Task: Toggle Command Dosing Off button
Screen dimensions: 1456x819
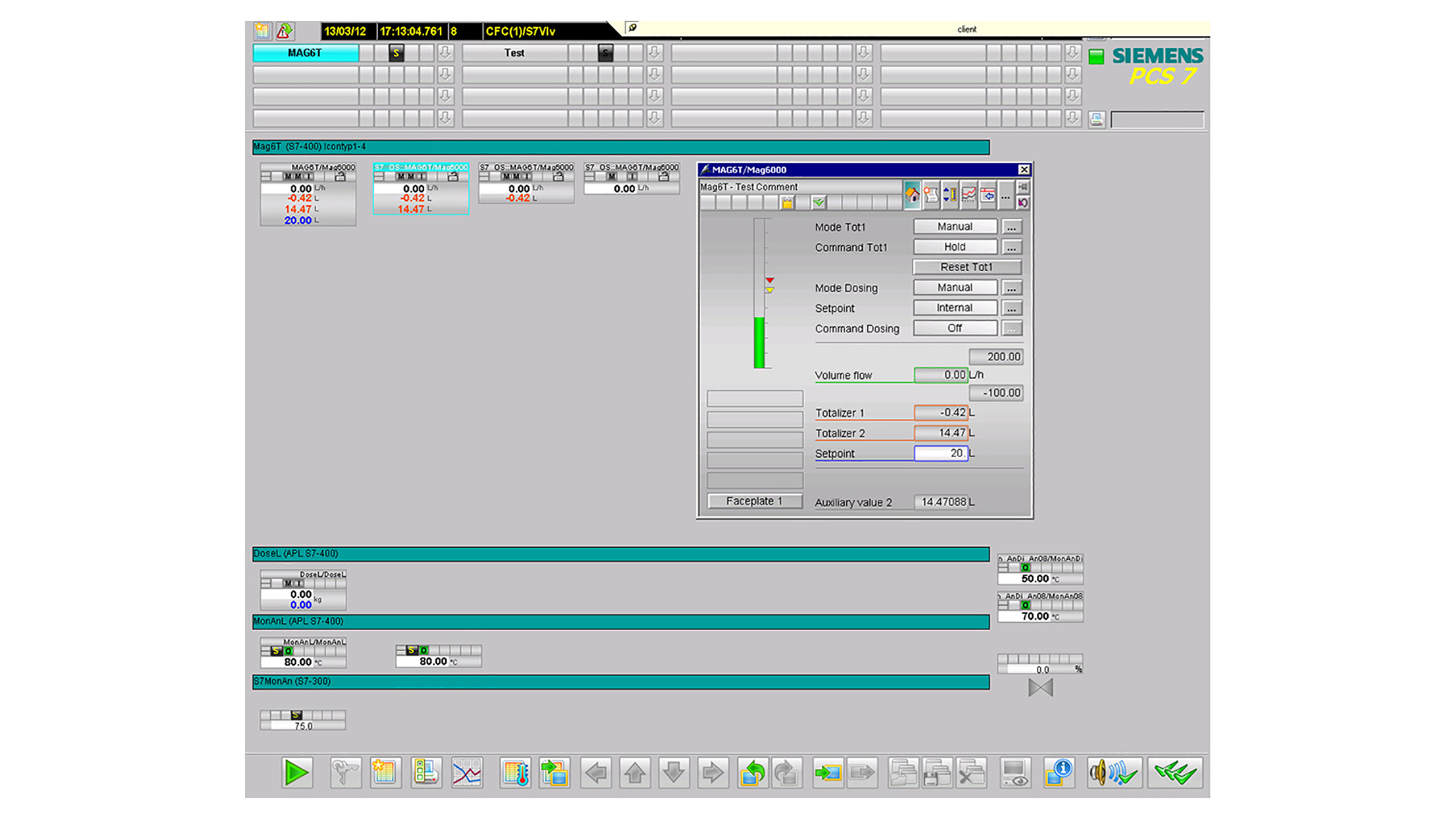Action: point(954,328)
